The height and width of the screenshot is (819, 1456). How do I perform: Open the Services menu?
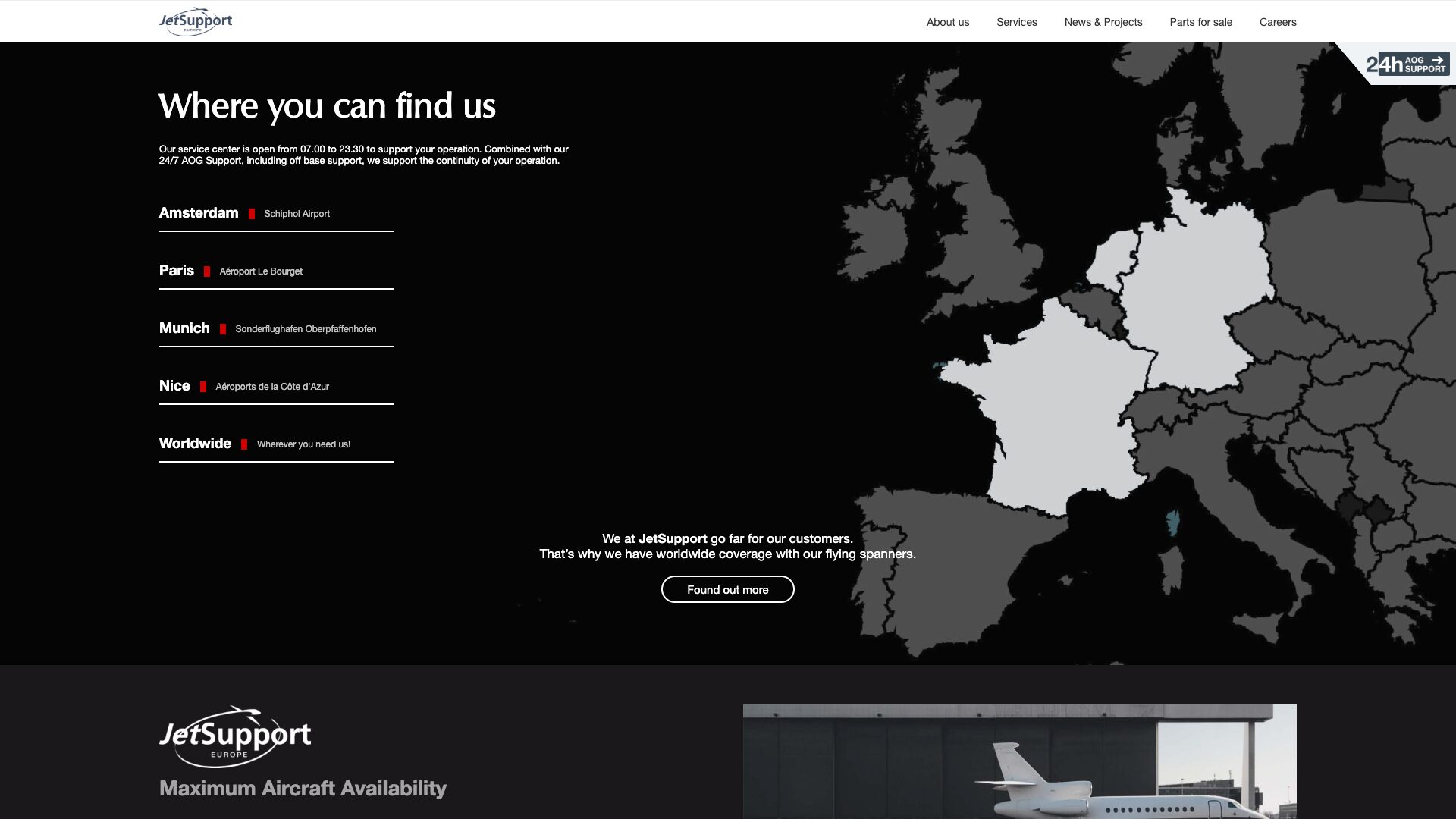(1016, 22)
